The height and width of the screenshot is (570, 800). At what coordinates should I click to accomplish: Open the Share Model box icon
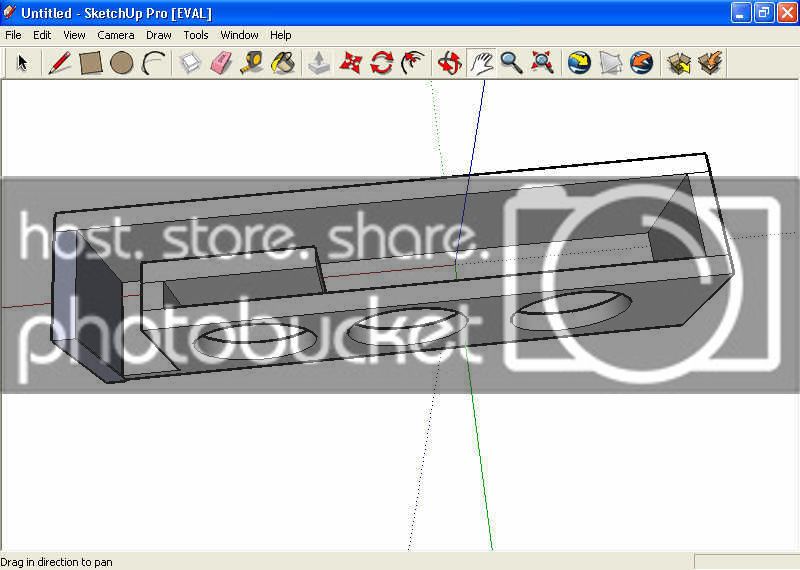(x=710, y=63)
